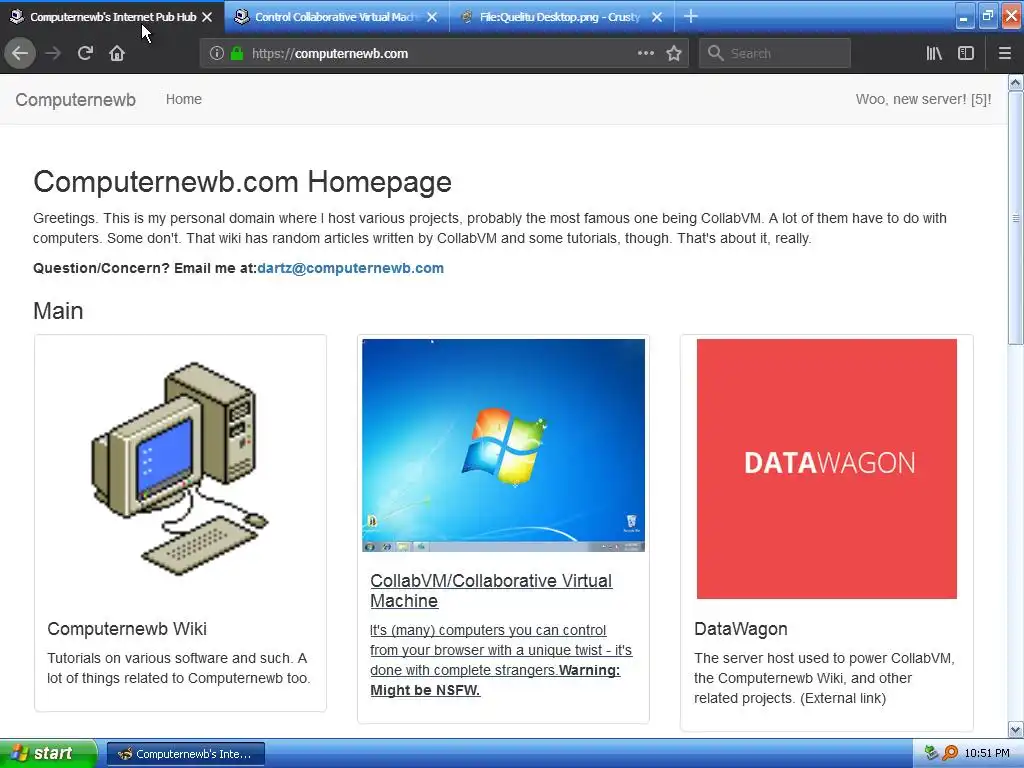Click the server host DataWagon description

(x=824, y=679)
